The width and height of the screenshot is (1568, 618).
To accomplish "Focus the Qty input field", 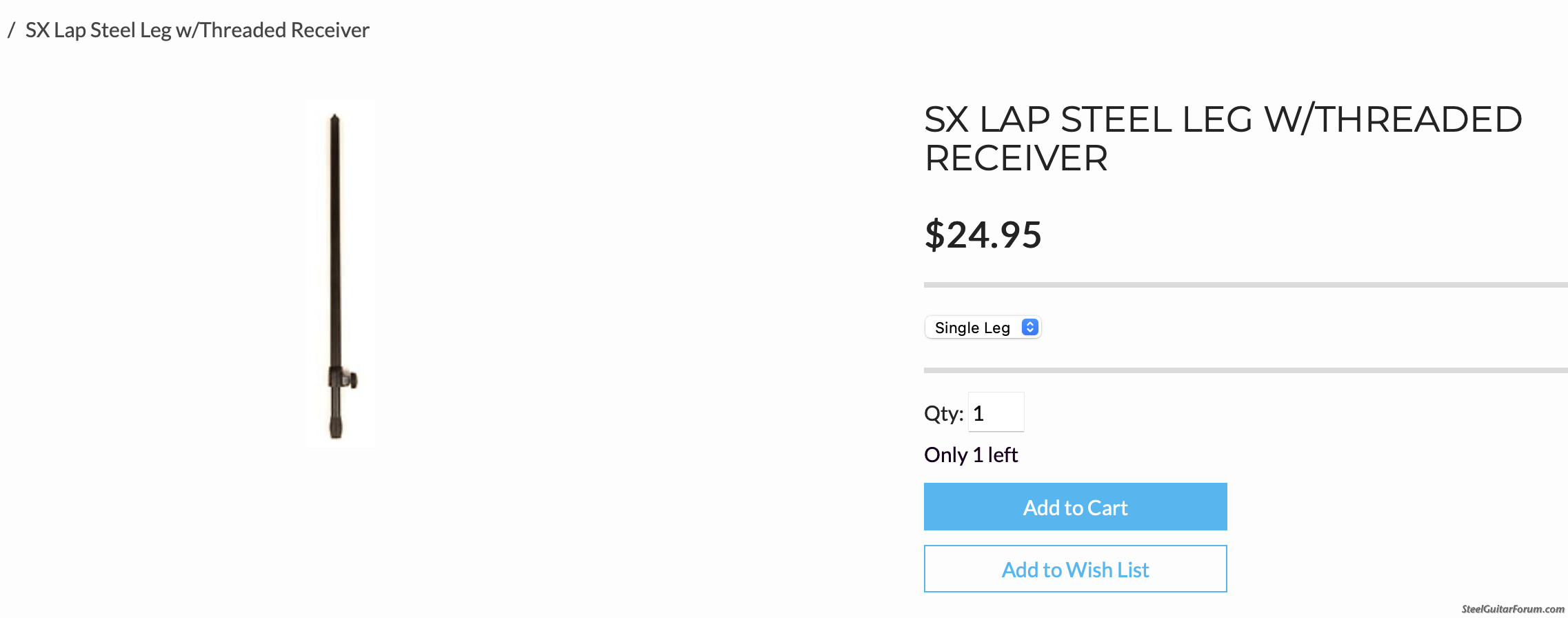I will click(996, 412).
